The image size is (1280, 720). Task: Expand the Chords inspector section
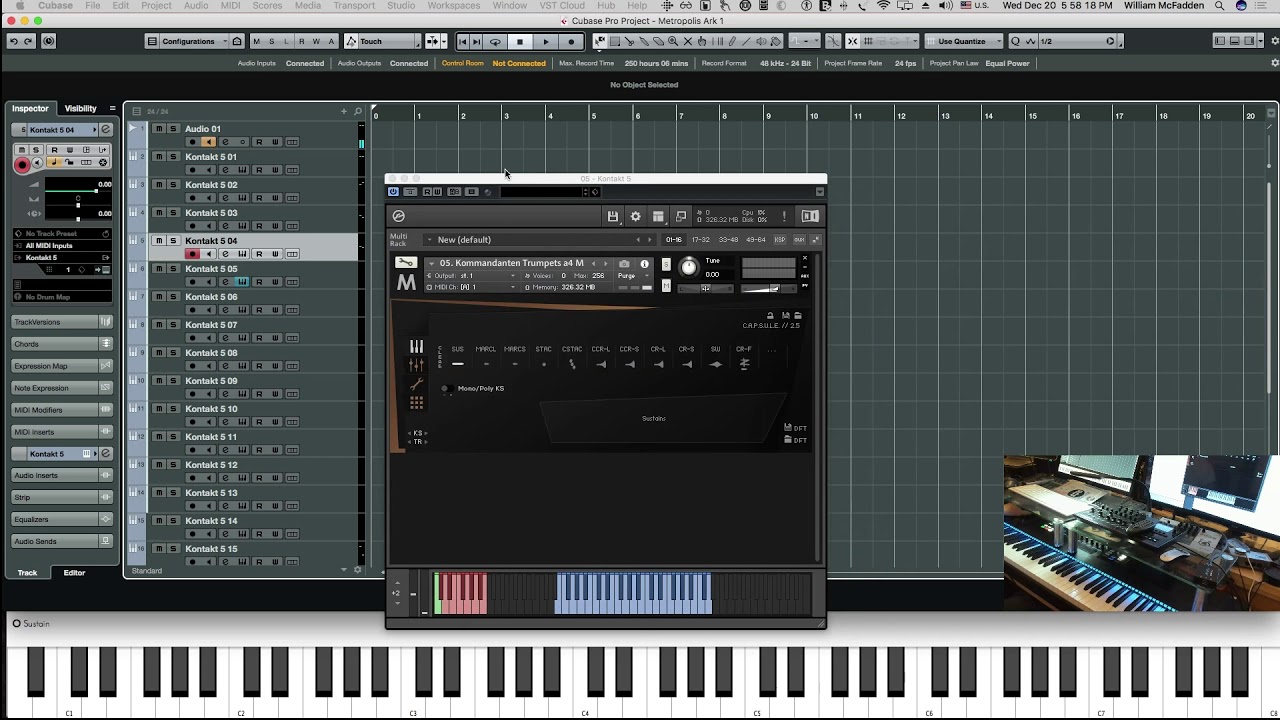[62, 344]
